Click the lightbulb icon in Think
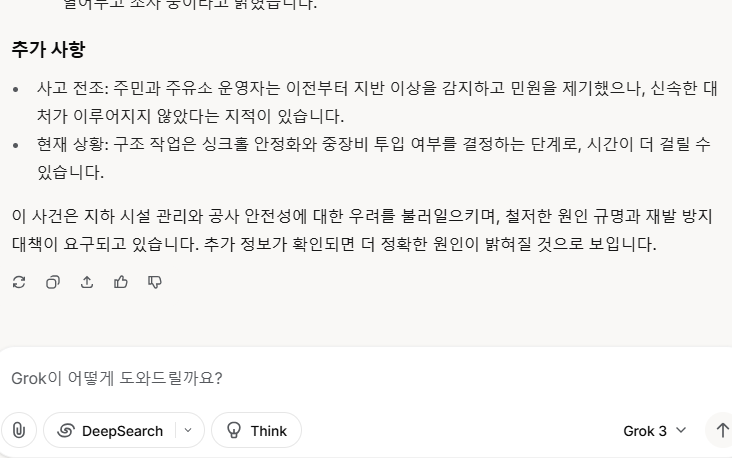The image size is (732, 458). 234,430
